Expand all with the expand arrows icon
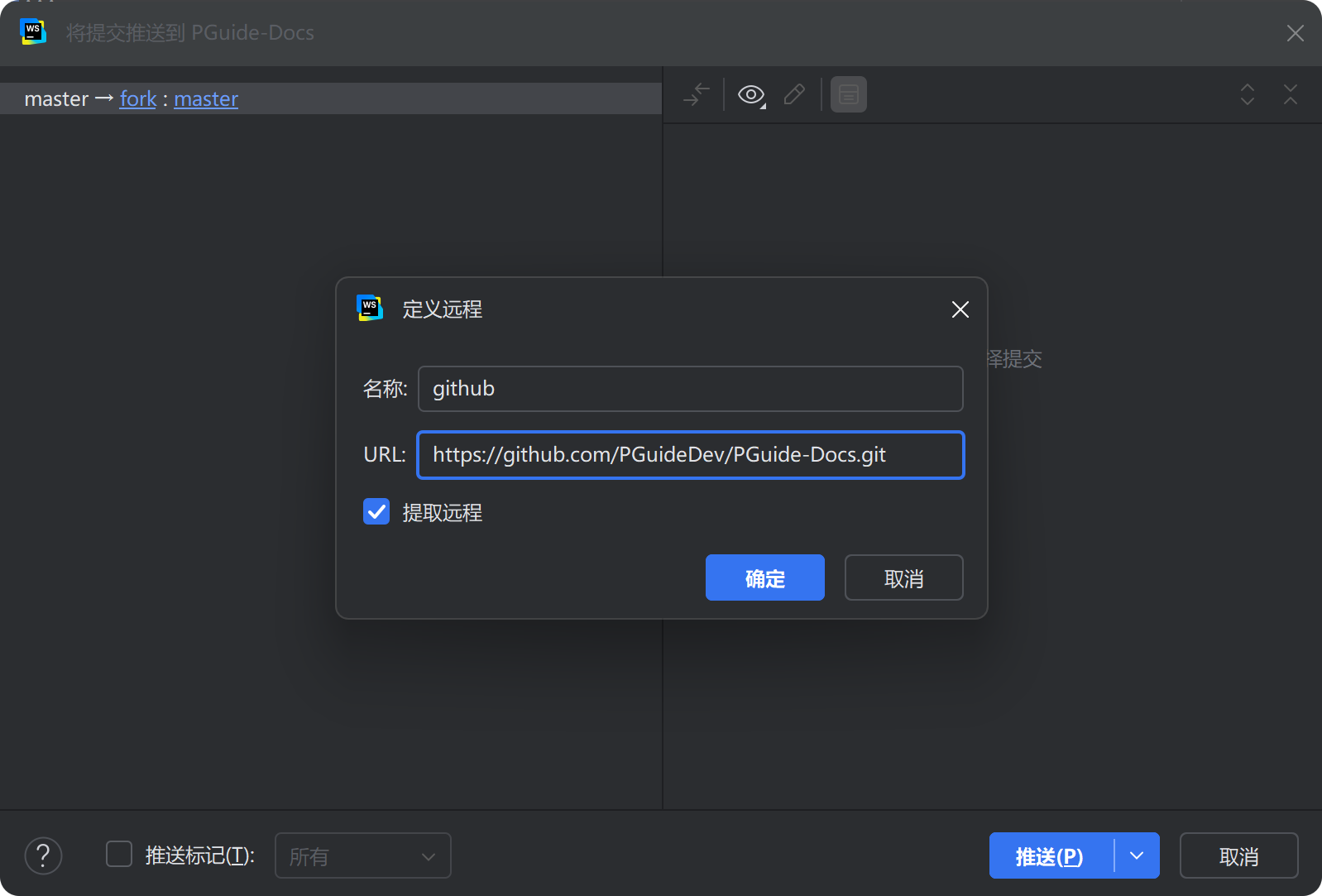 pos(1248,95)
